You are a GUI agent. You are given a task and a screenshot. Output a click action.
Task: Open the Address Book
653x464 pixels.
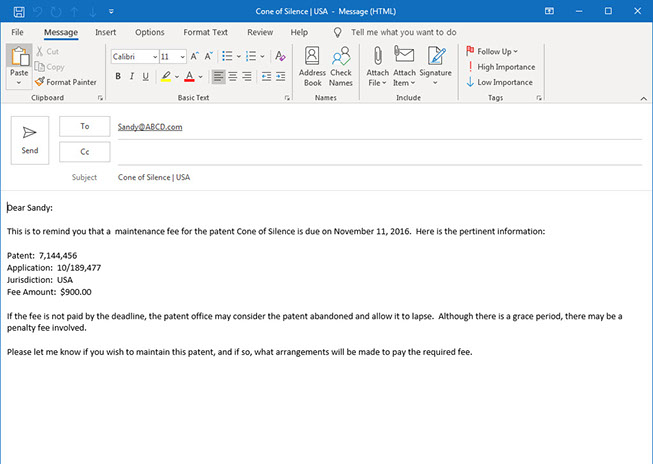[312, 66]
